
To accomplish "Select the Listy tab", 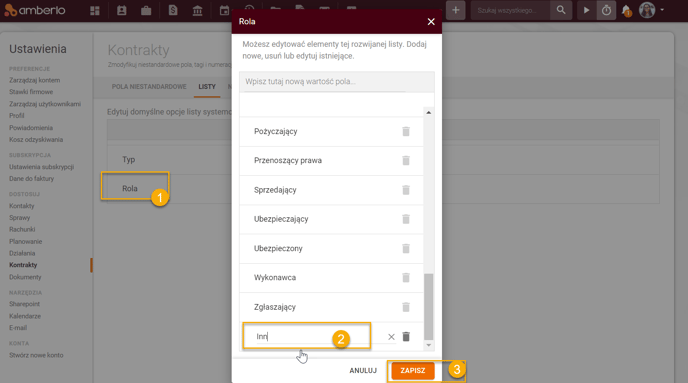I will (207, 87).
